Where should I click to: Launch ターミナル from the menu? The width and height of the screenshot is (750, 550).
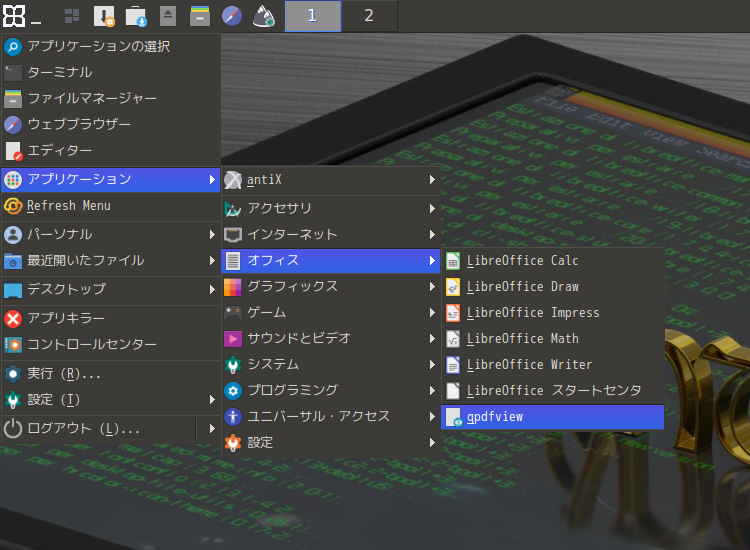(110, 73)
